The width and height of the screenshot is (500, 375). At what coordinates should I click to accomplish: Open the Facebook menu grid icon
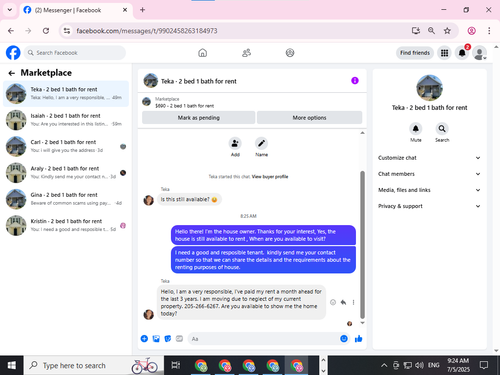click(x=444, y=53)
